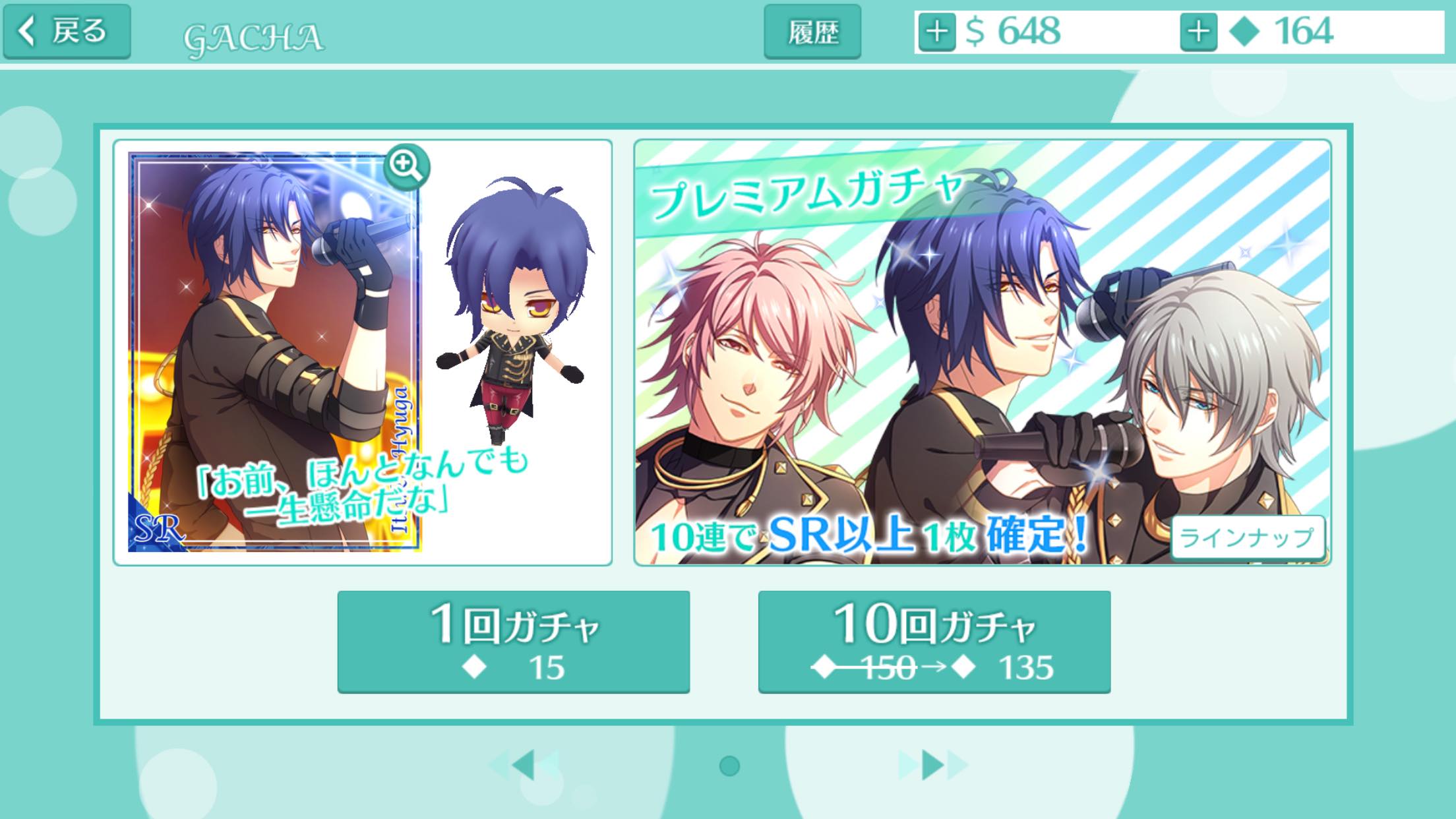View the Hyuga SR card thumbnail
Viewport: 1456px width, 819px height.
[x=274, y=352]
